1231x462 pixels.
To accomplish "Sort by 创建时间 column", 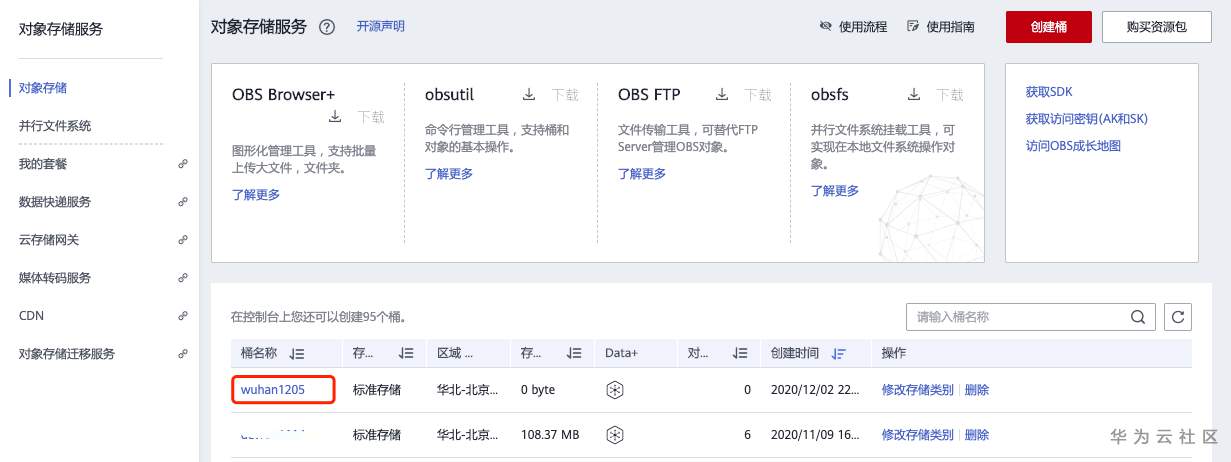I will click(x=838, y=354).
